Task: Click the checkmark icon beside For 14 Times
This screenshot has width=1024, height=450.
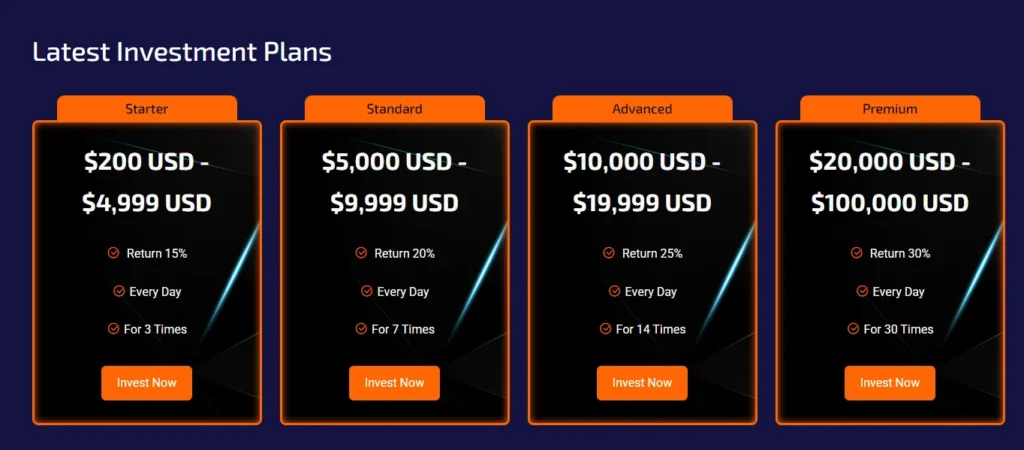Action: [x=605, y=329]
